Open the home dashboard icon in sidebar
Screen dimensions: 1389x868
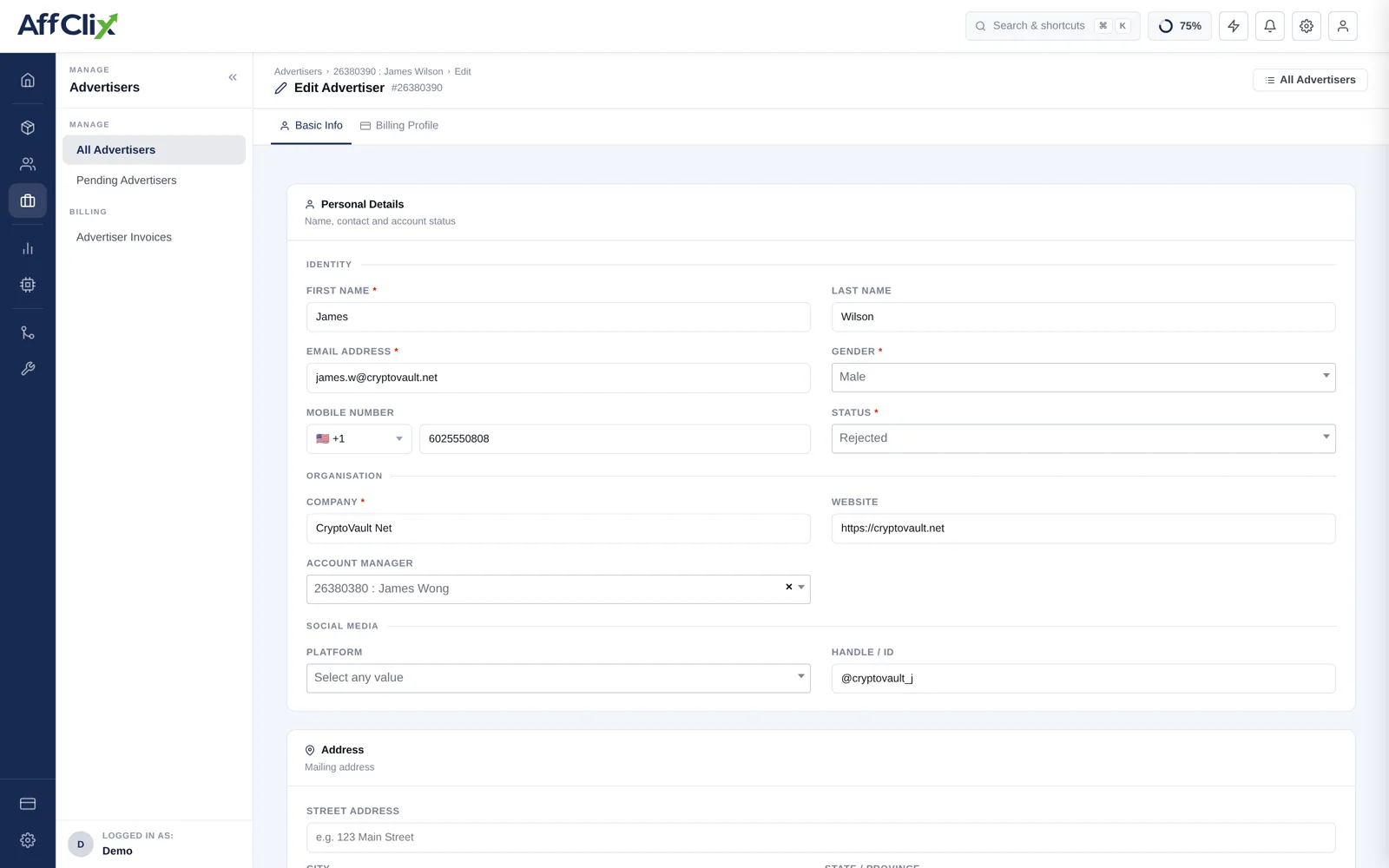pos(28,80)
